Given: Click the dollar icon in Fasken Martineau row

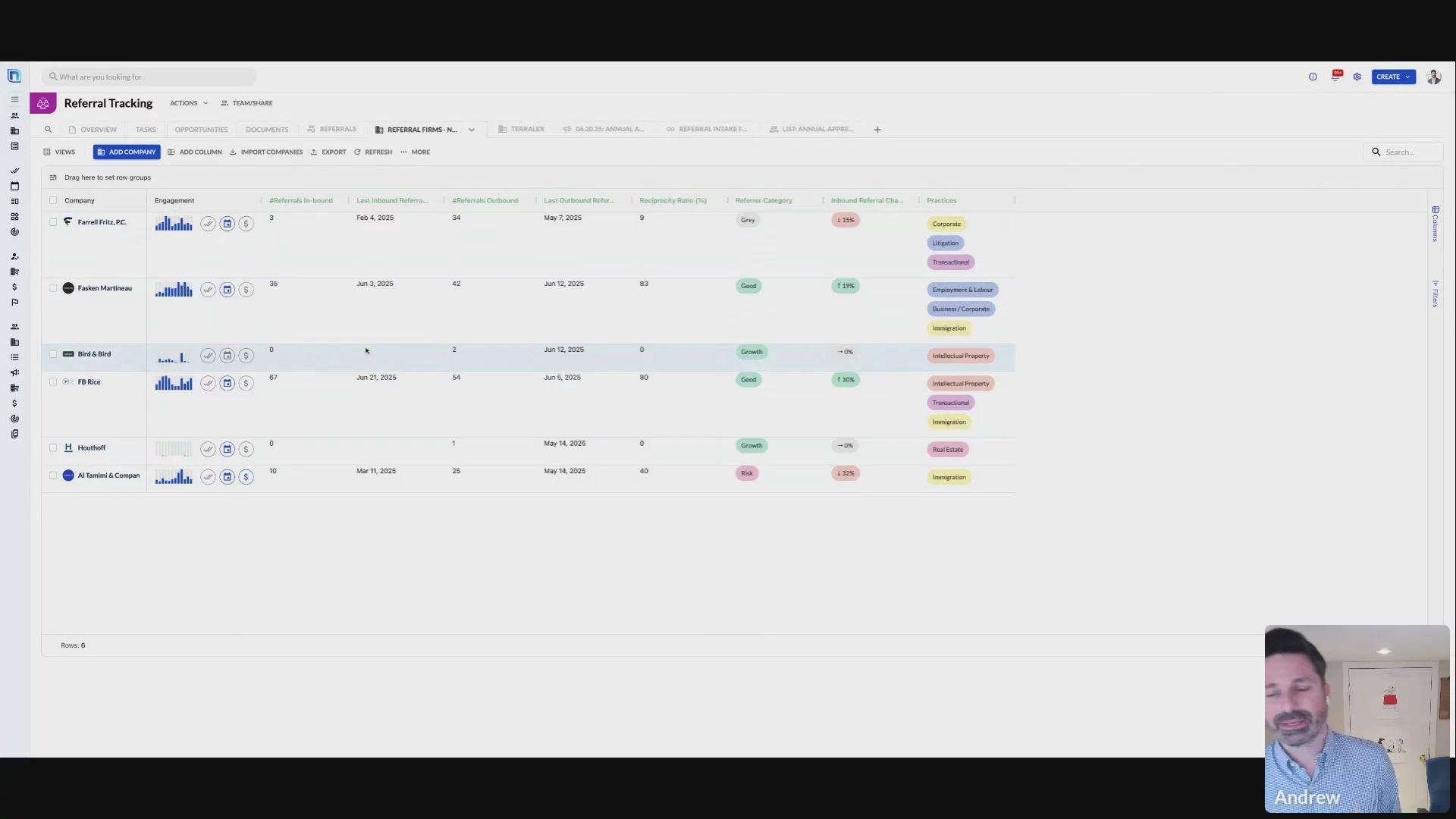Looking at the screenshot, I should click(246, 290).
